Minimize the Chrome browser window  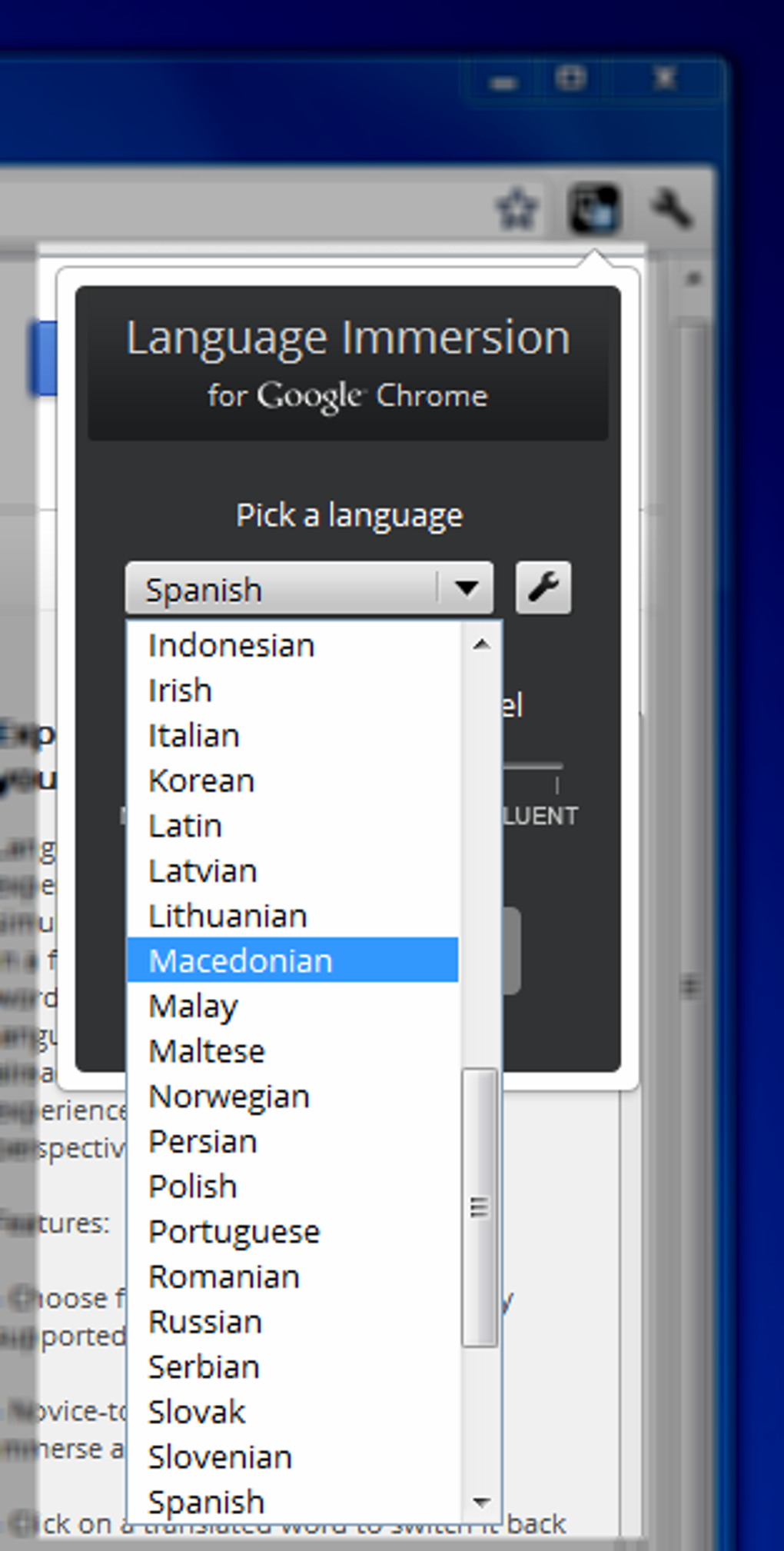[503, 81]
